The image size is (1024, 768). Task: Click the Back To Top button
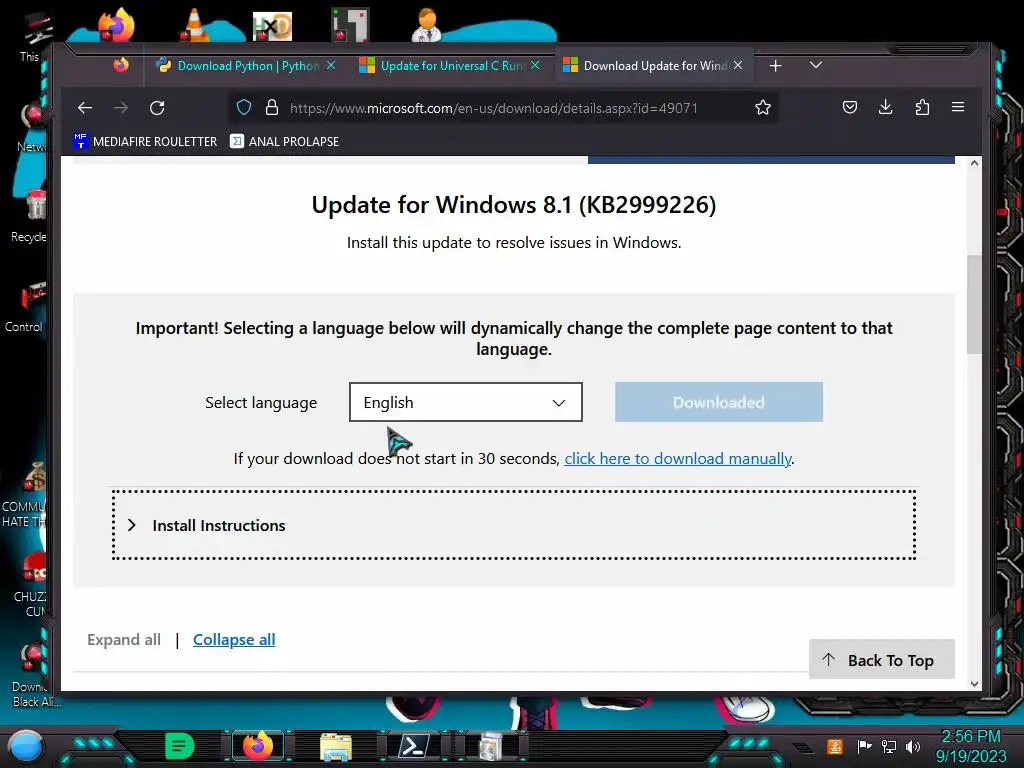click(x=882, y=660)
